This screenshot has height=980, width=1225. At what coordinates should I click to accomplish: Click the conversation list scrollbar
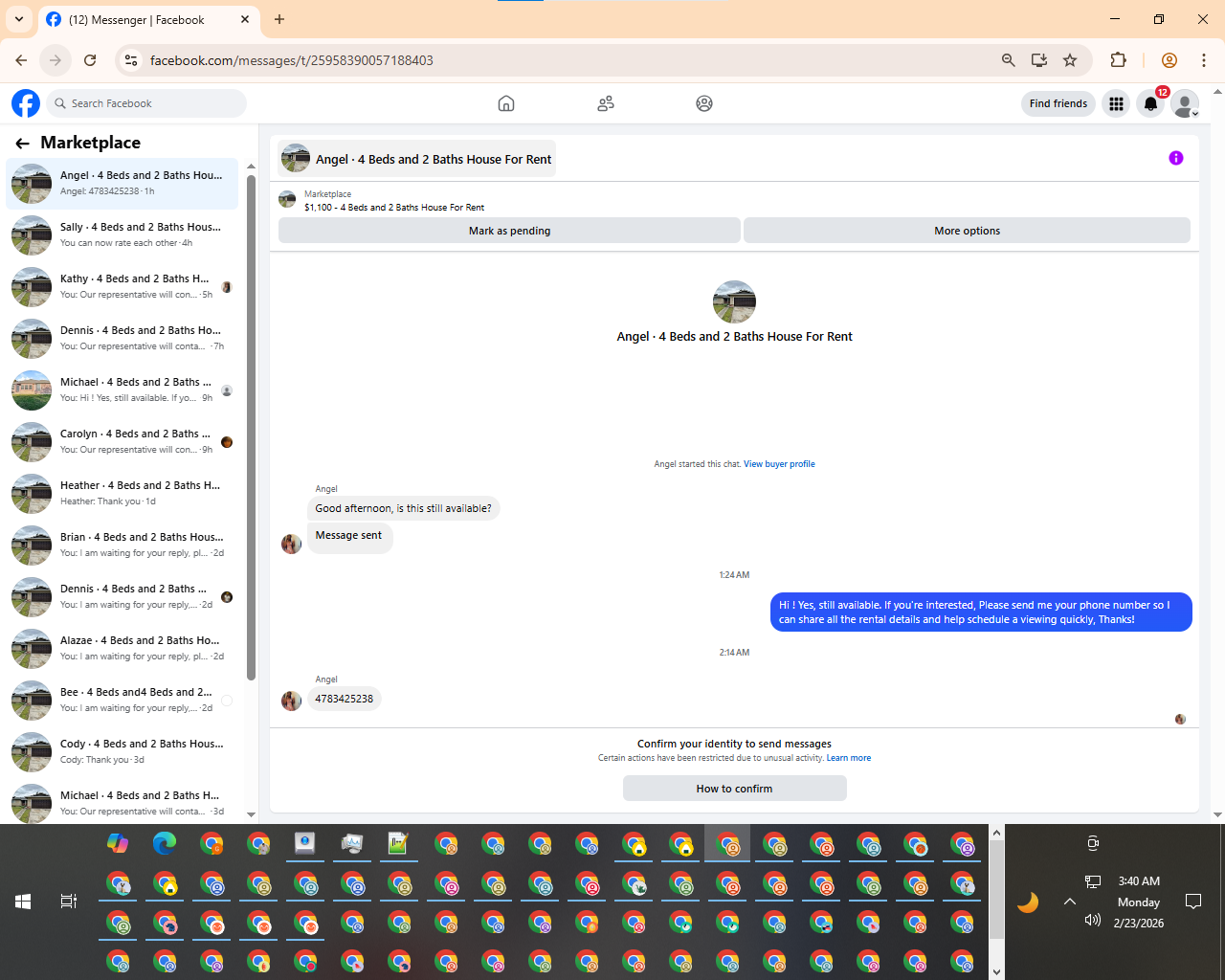[x=251, y=426]
